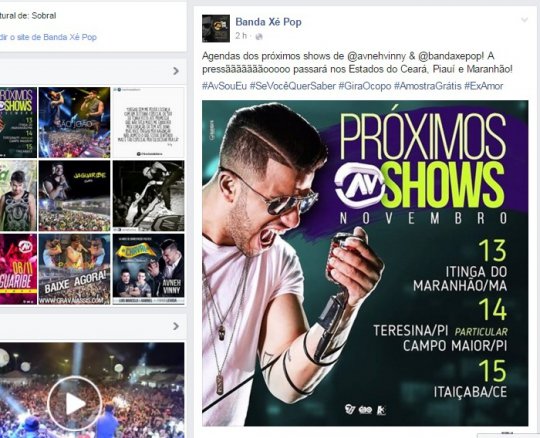Click the #ExAmor hashtag
The height and width of the screenshot is (438, 540).
484,86
